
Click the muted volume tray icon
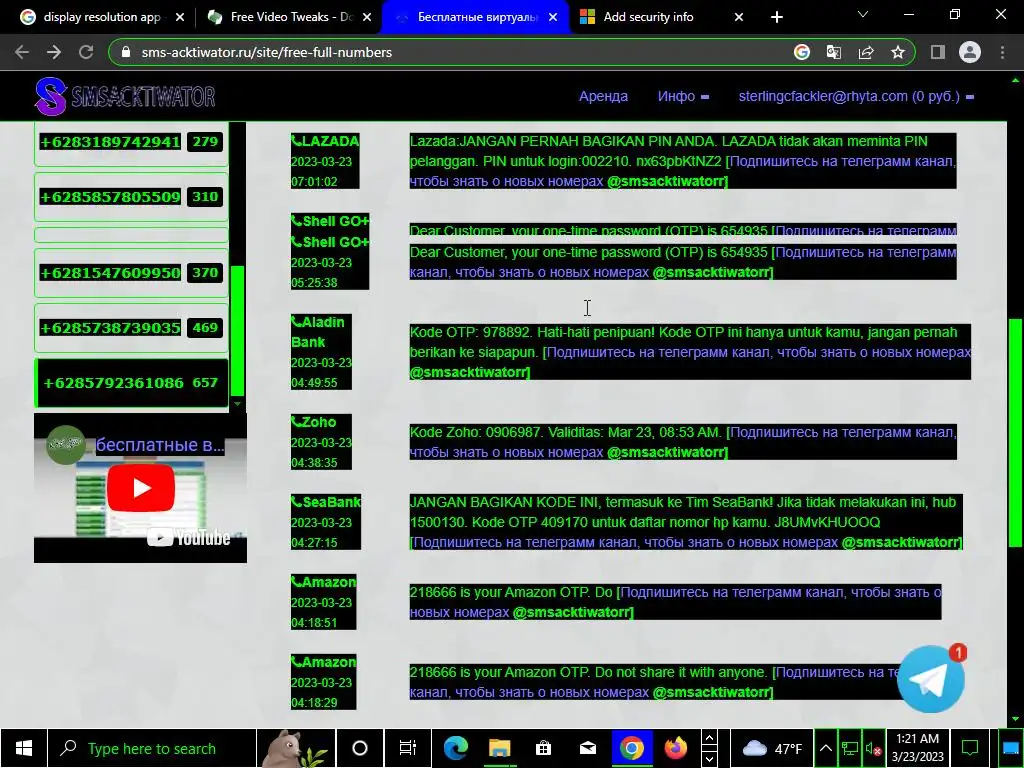click(873, 748)
